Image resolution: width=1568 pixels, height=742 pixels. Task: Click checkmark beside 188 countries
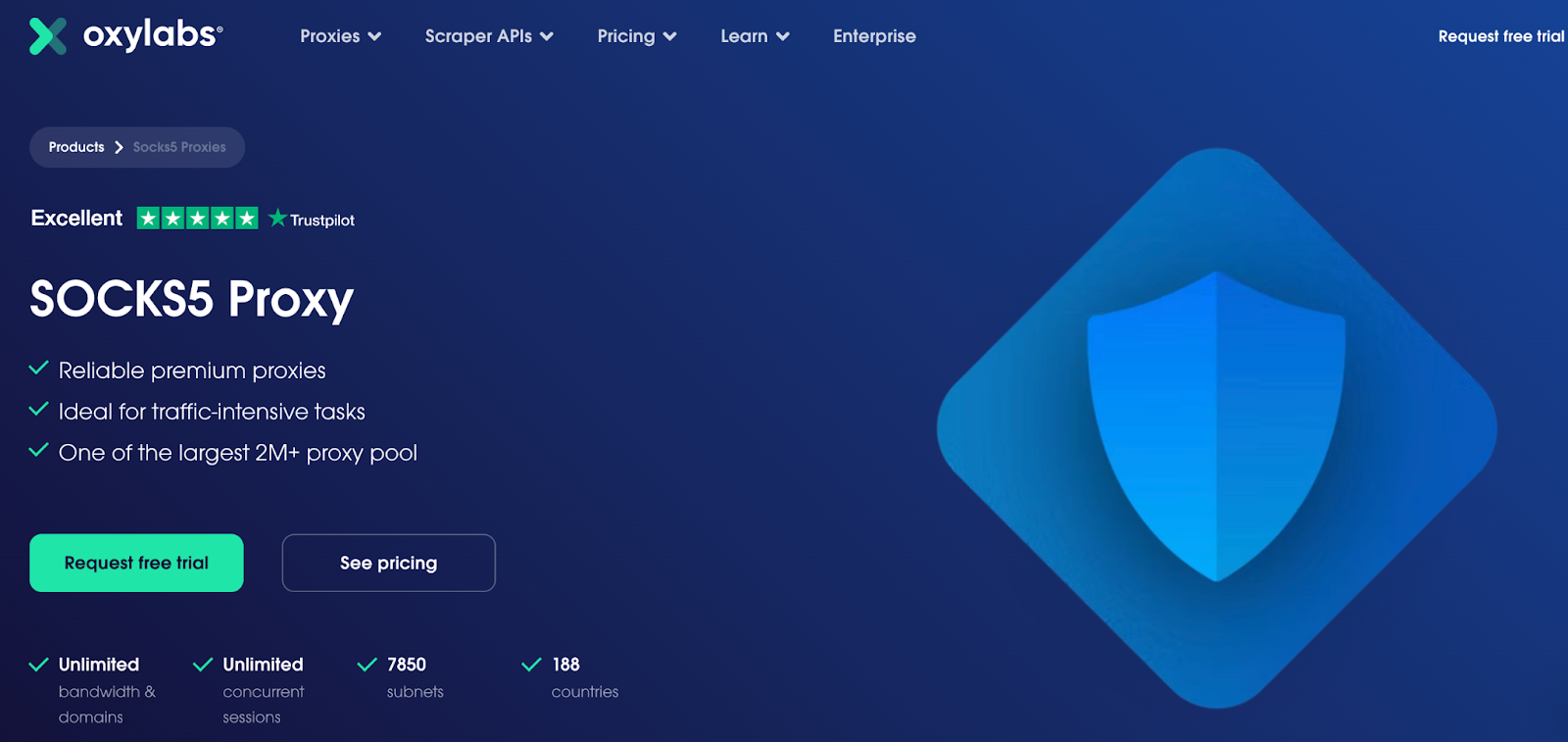point(532,665)
